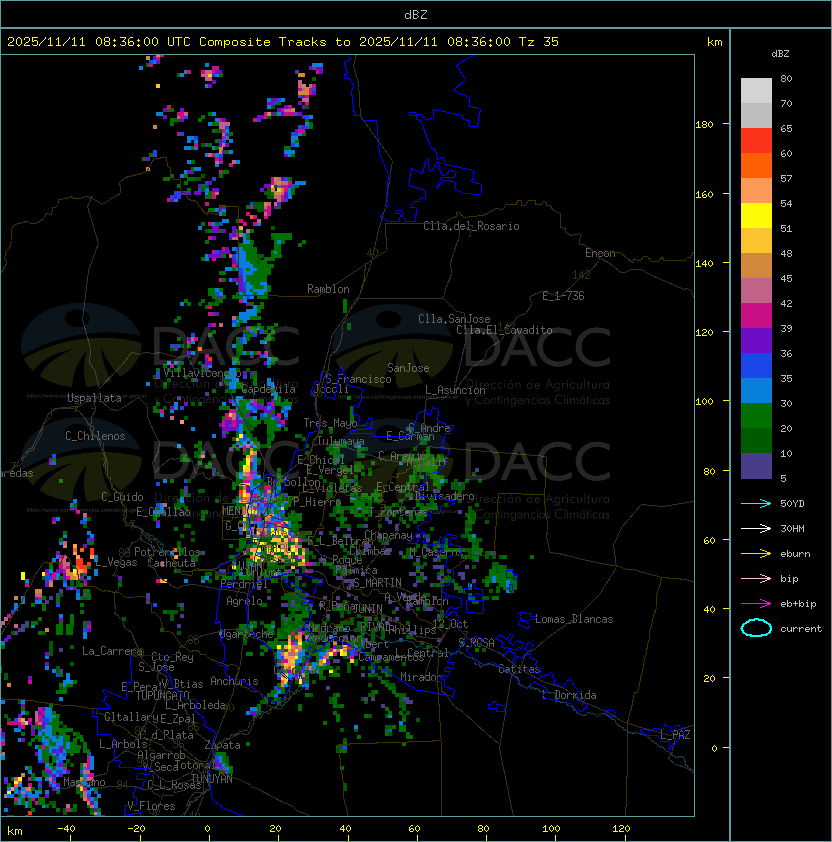
Task: Pick the red swatch below 65 dBZ
Action: [x=756, y=141]
